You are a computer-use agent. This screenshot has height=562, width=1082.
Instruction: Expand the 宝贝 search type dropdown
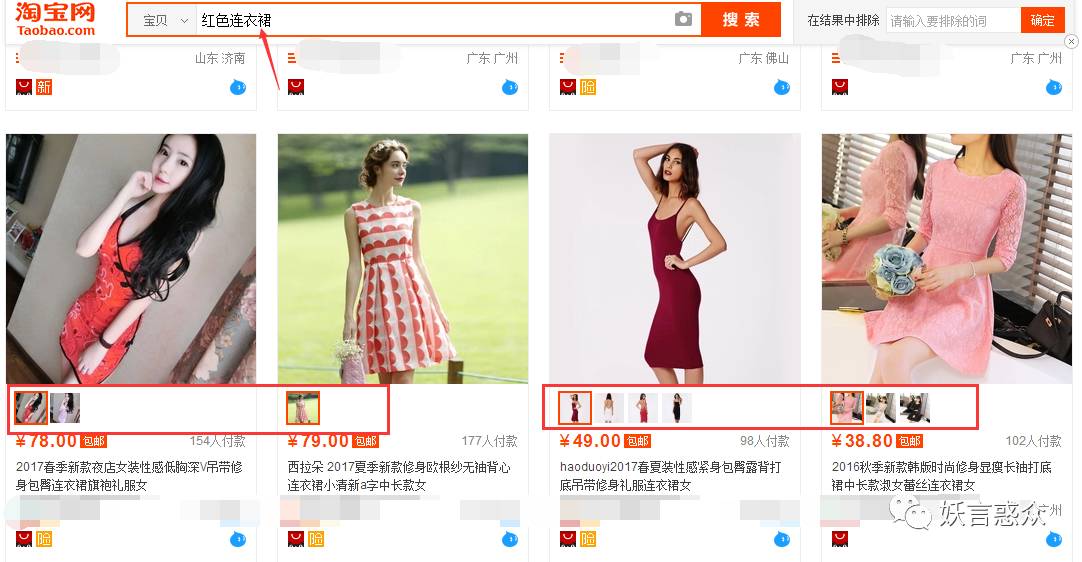[165, 20]
